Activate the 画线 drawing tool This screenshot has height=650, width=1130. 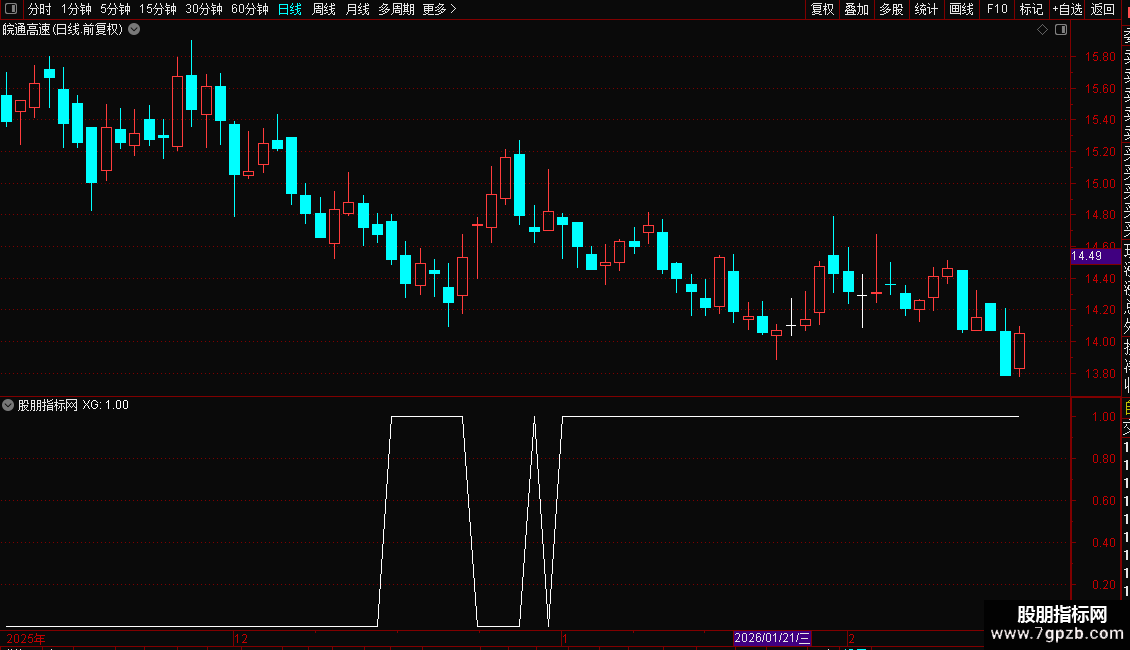(961, 9)
